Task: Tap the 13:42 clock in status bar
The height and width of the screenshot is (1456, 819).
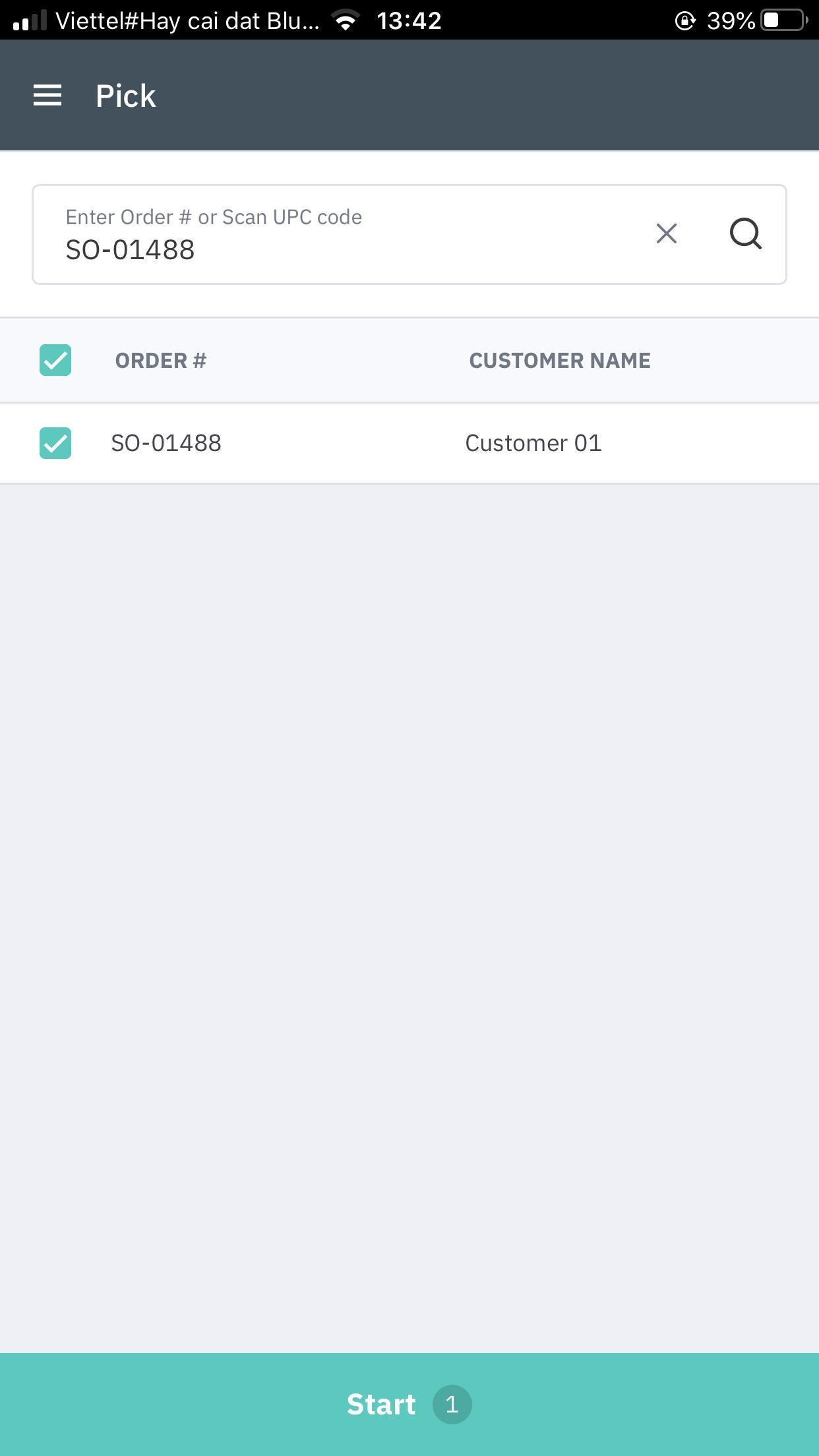Action: (x=409, y=21)
